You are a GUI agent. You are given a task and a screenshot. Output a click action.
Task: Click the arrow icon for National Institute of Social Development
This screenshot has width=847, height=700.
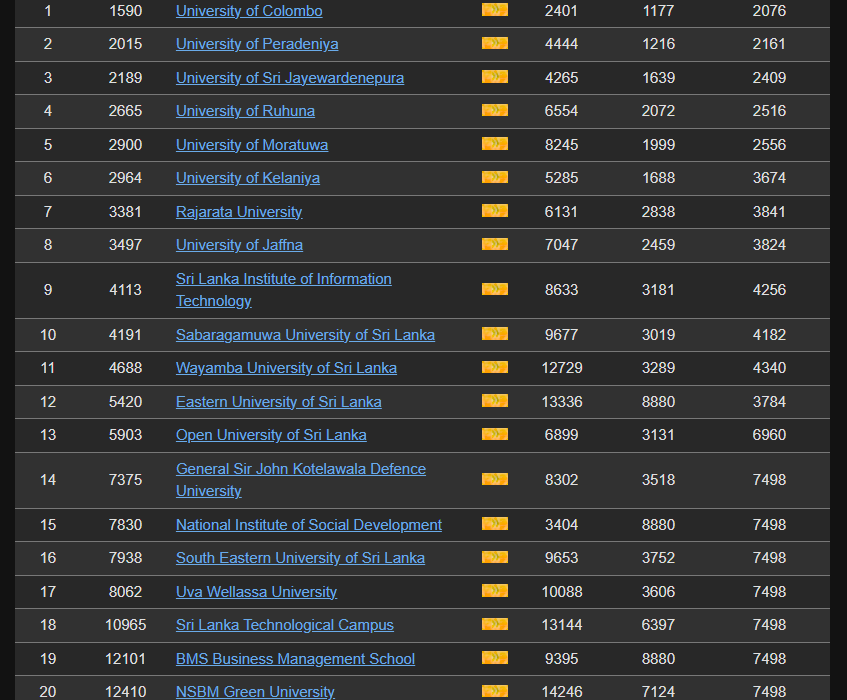[x=494, y=524]
